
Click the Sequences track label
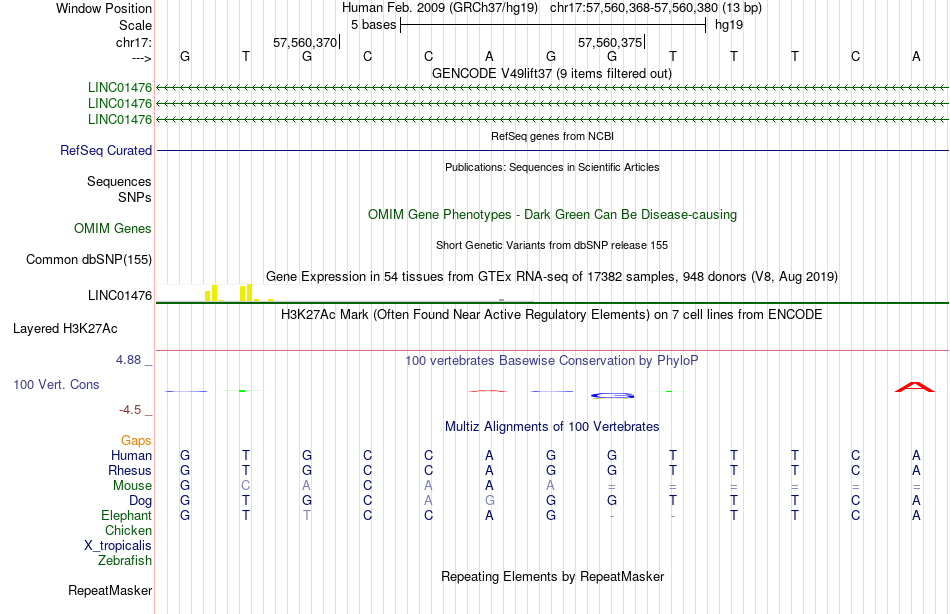119,182
